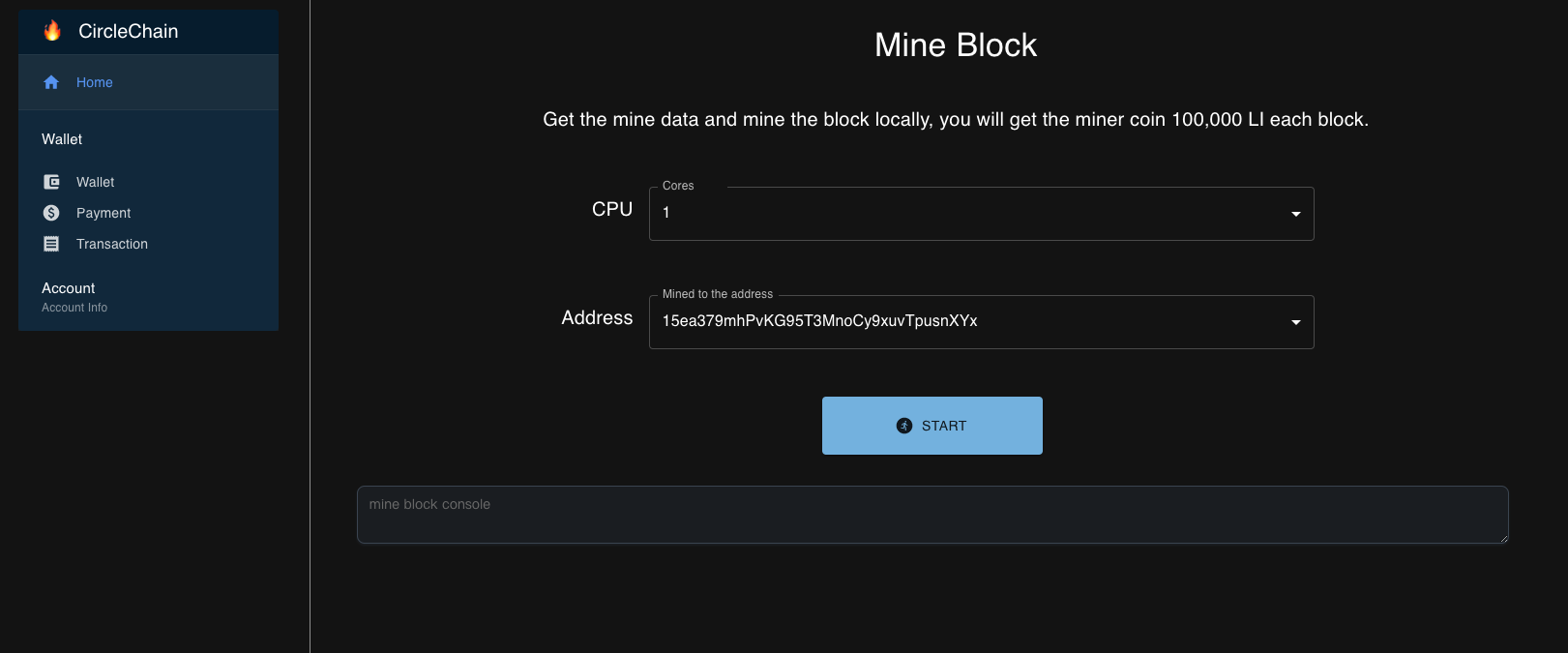The height and width of the screenshot is (653, 1568).
Task: Click the selected mining address text
Action: 819,321
